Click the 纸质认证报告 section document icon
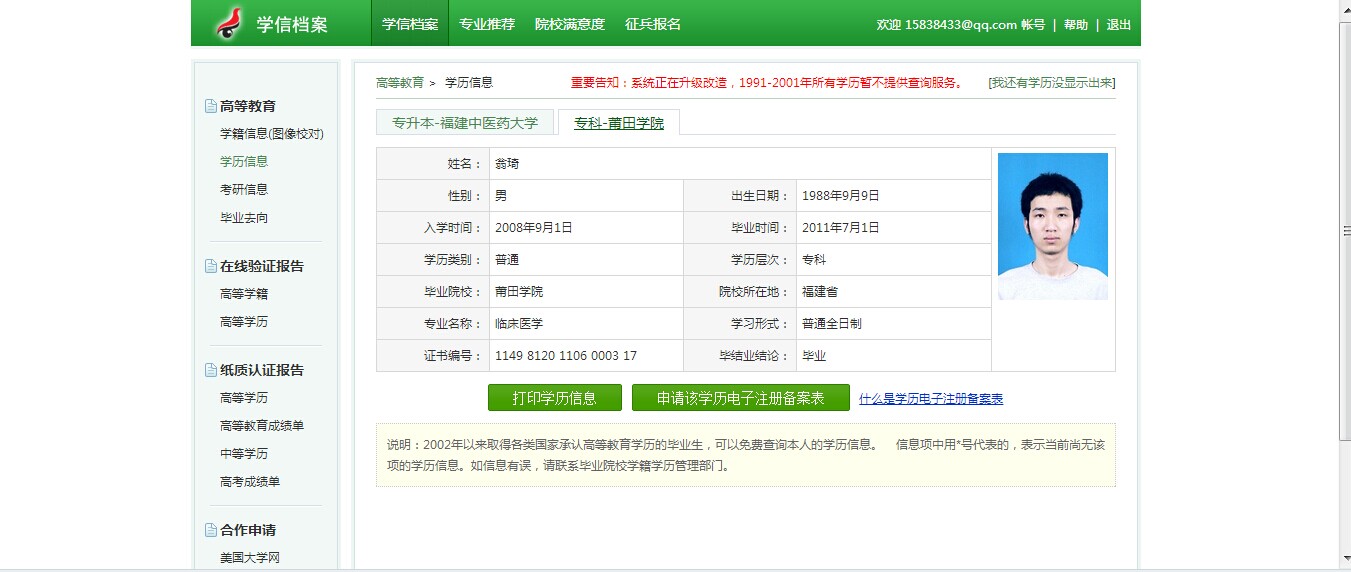 click(210, 370)
